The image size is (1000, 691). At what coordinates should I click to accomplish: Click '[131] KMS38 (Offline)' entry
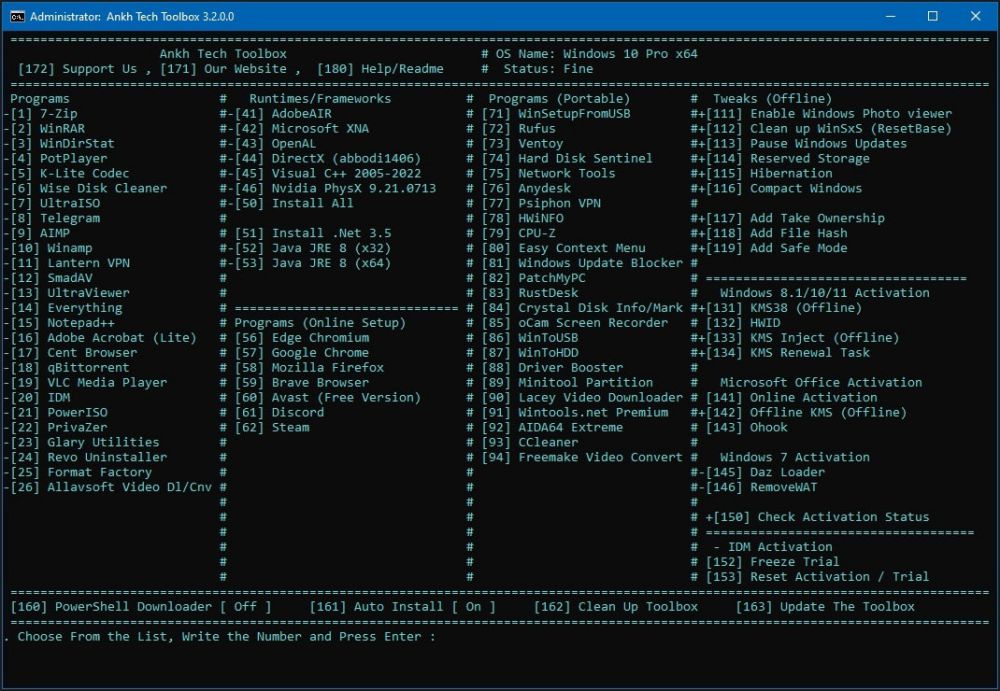784,308
